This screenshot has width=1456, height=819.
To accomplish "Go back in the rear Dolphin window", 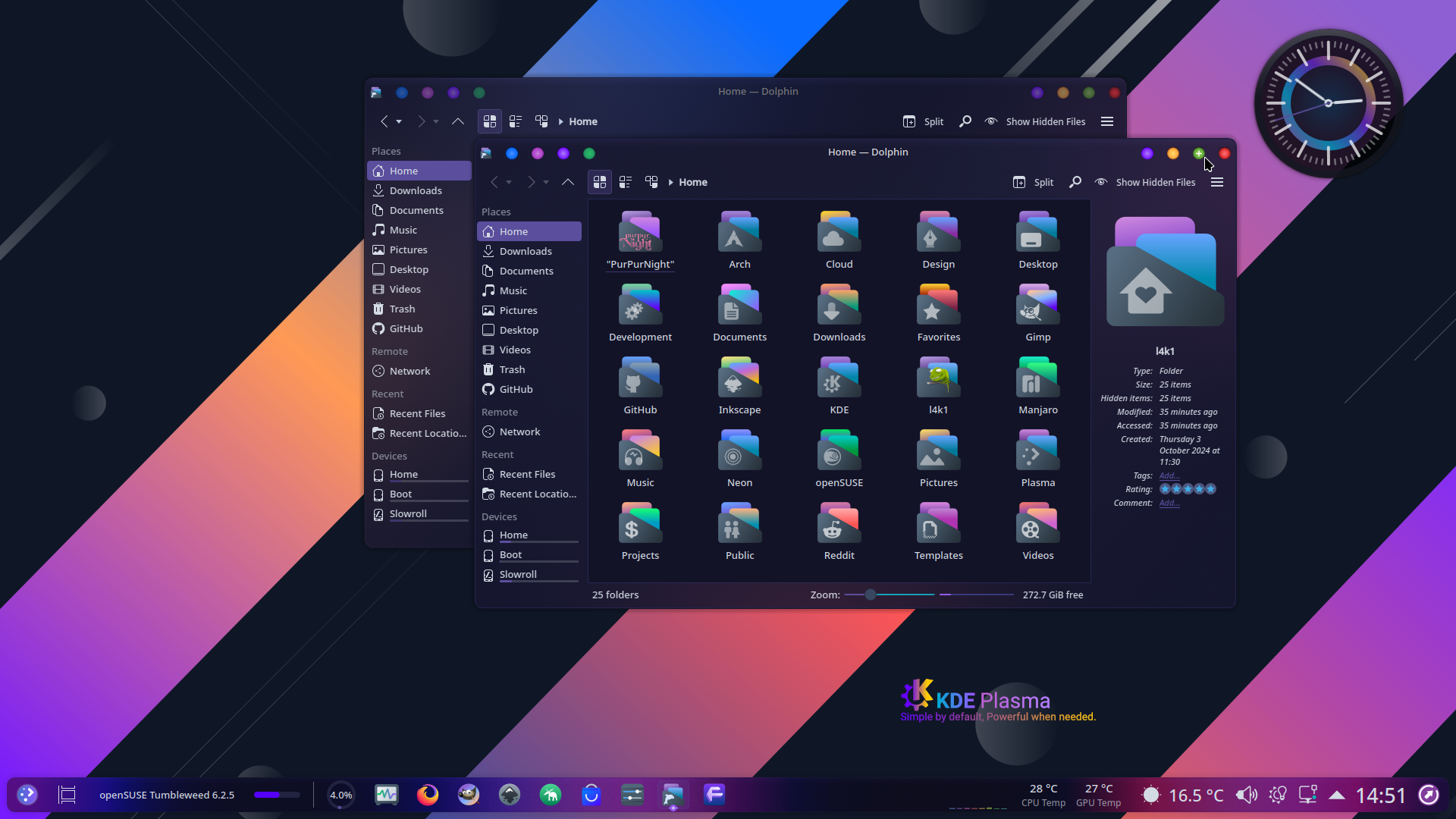I will [384, 121].
